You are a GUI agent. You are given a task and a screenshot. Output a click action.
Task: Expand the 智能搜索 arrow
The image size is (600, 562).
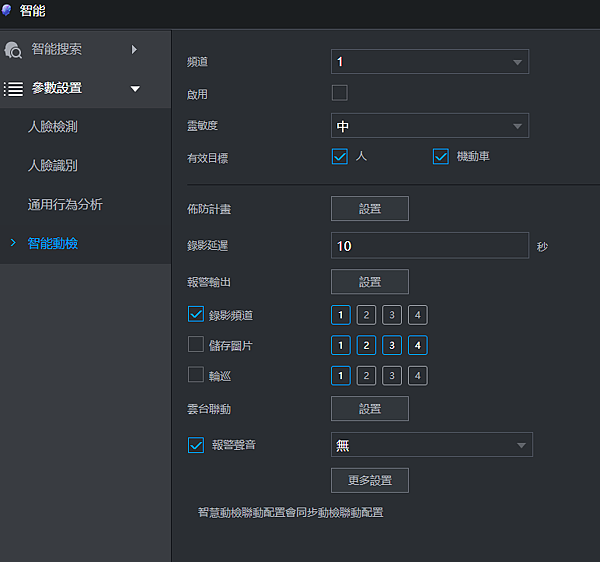point(134,49)
